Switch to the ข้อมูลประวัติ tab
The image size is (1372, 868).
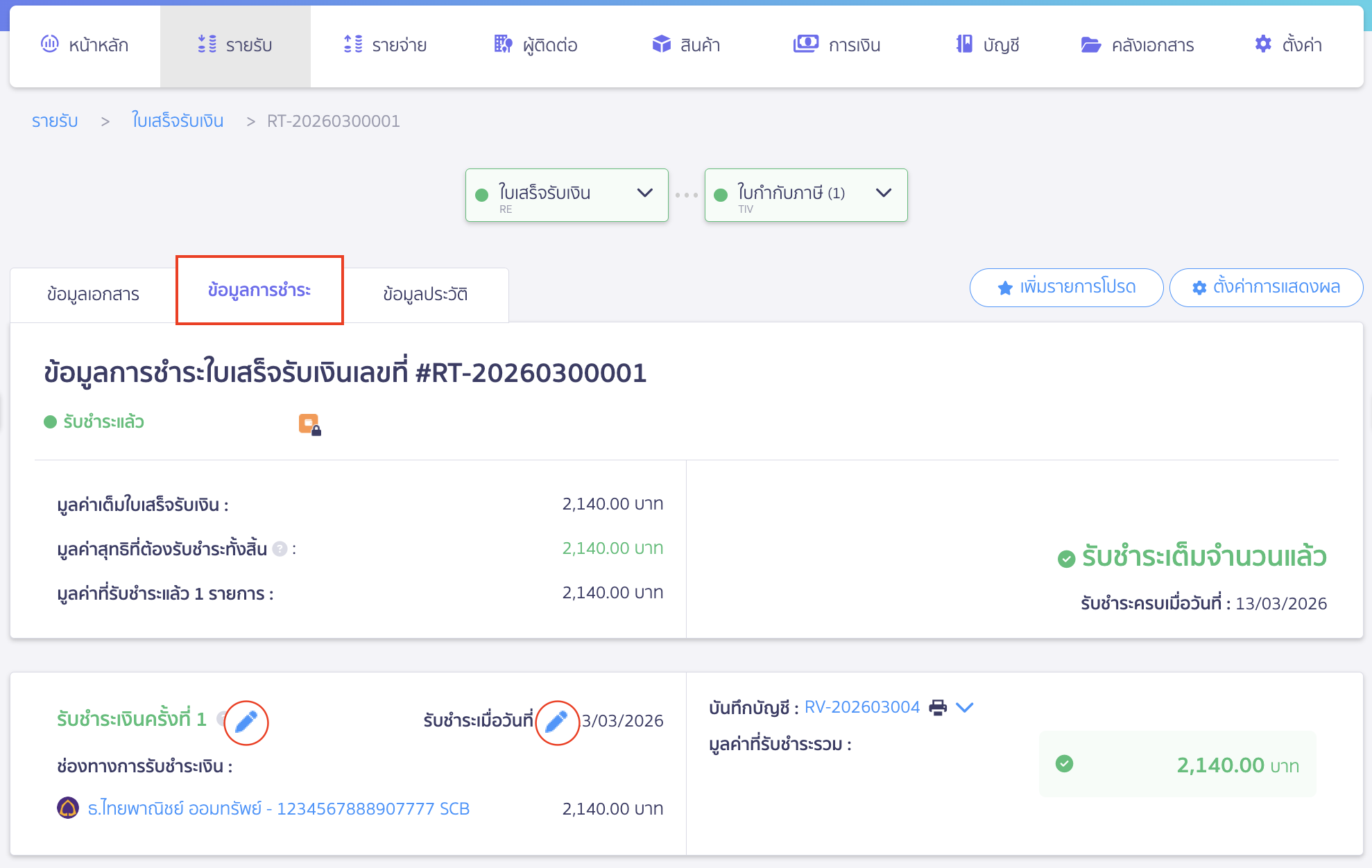pyautogui.click(x=425, y=294)
